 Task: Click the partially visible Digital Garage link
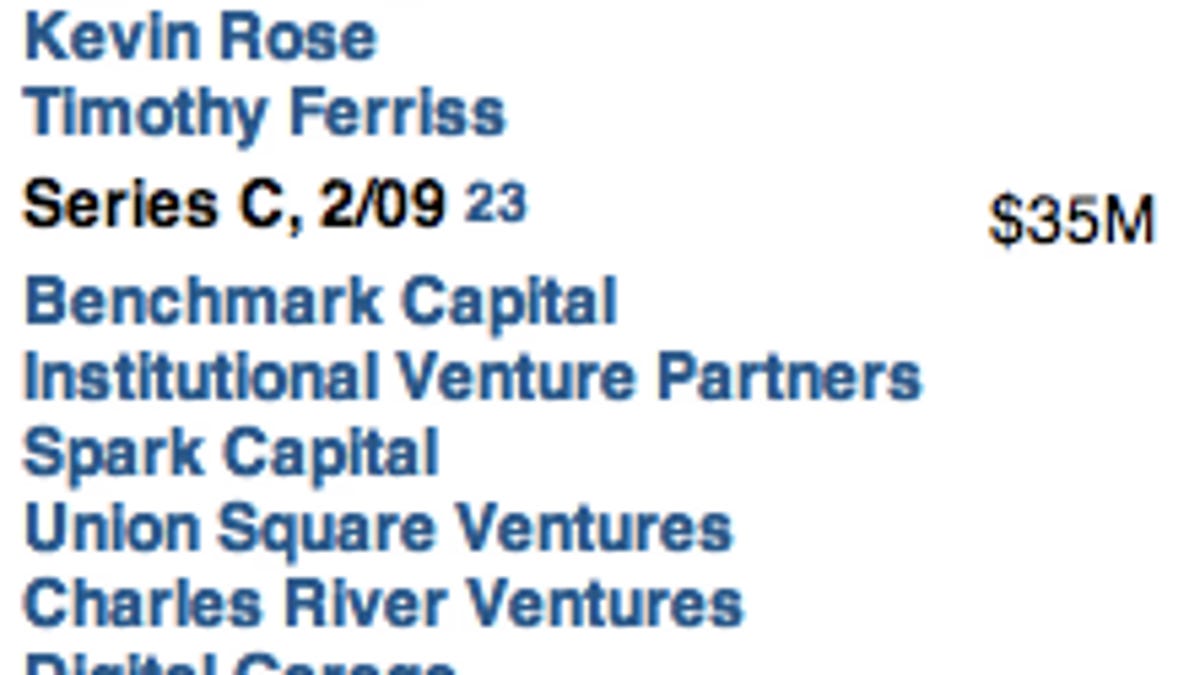point(240,664)
